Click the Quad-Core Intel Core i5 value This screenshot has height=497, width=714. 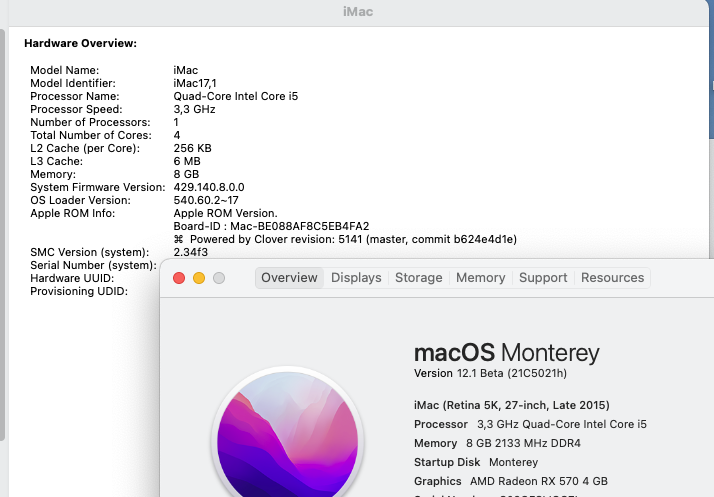235,97
